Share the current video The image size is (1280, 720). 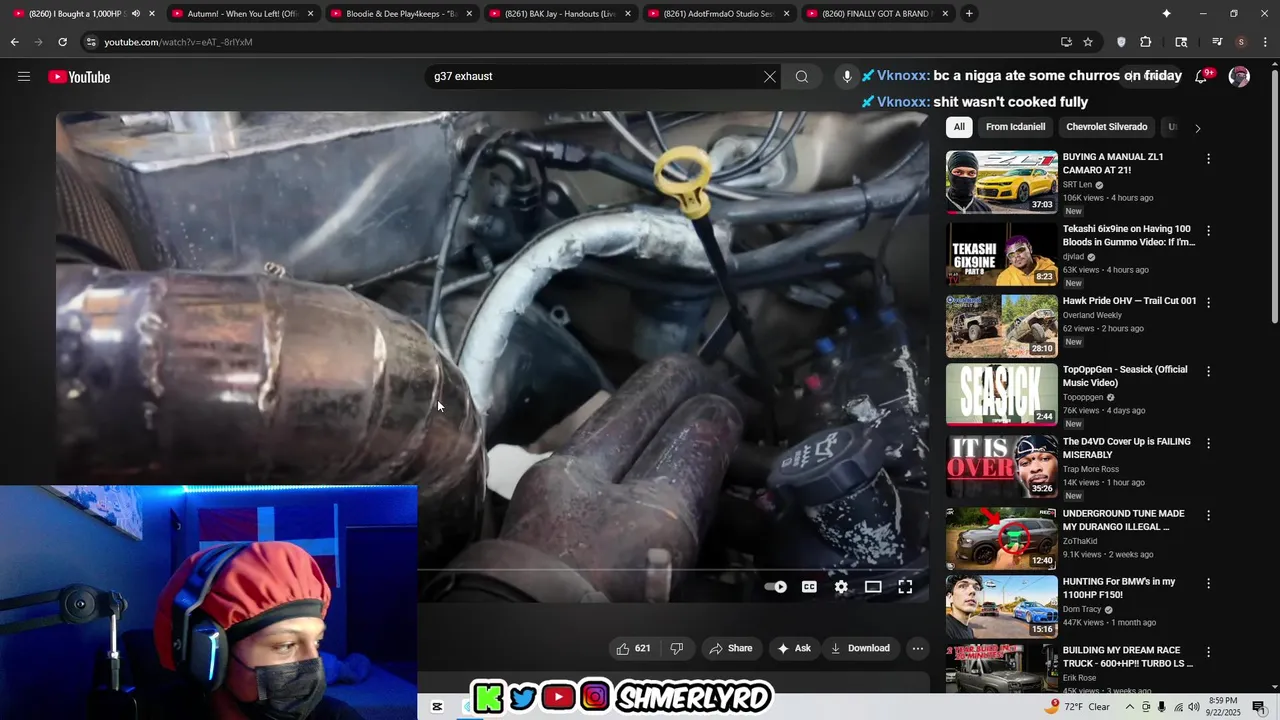point(730,648)
